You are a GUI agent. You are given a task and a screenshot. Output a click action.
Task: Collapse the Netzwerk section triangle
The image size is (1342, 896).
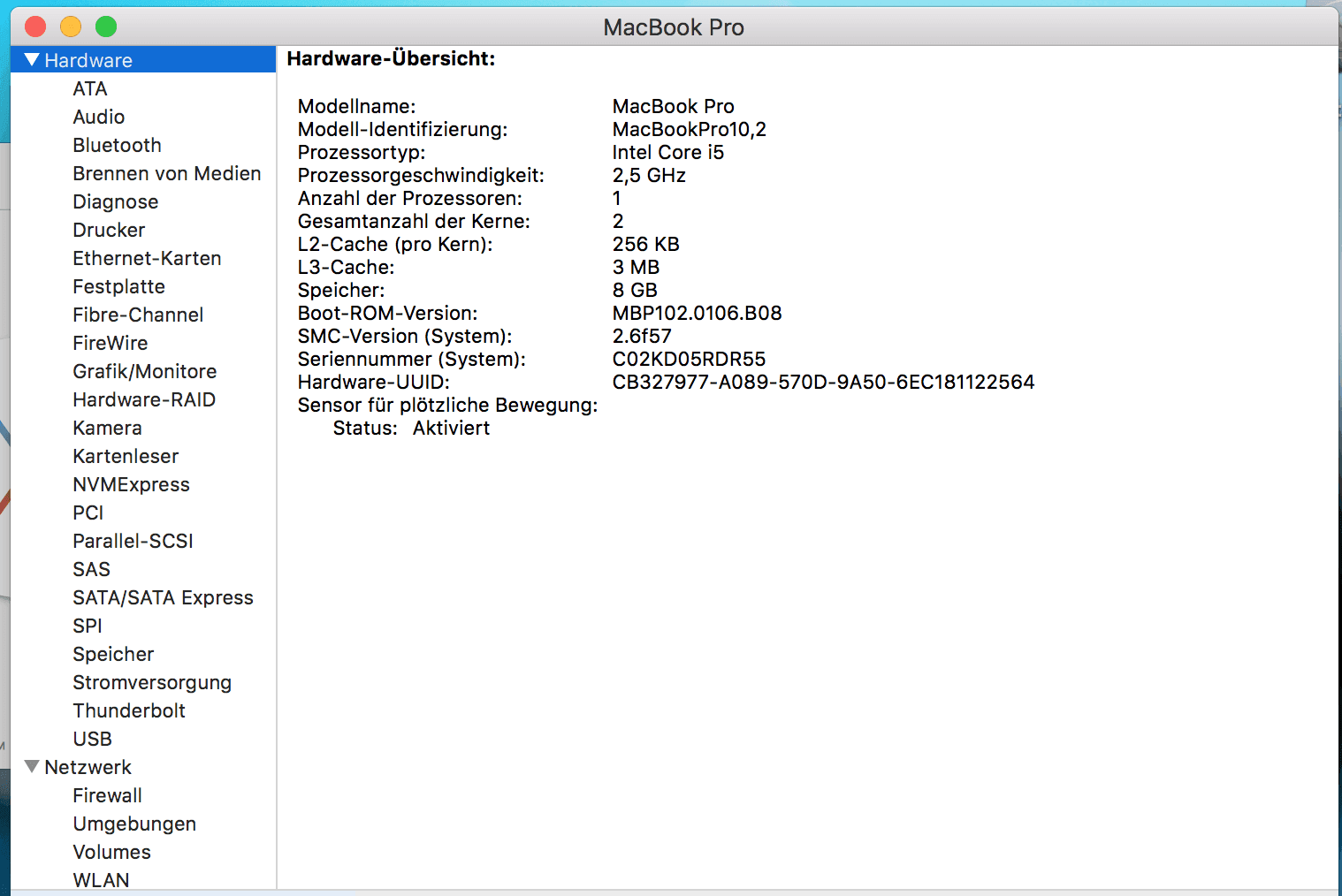tap(33, 767)
